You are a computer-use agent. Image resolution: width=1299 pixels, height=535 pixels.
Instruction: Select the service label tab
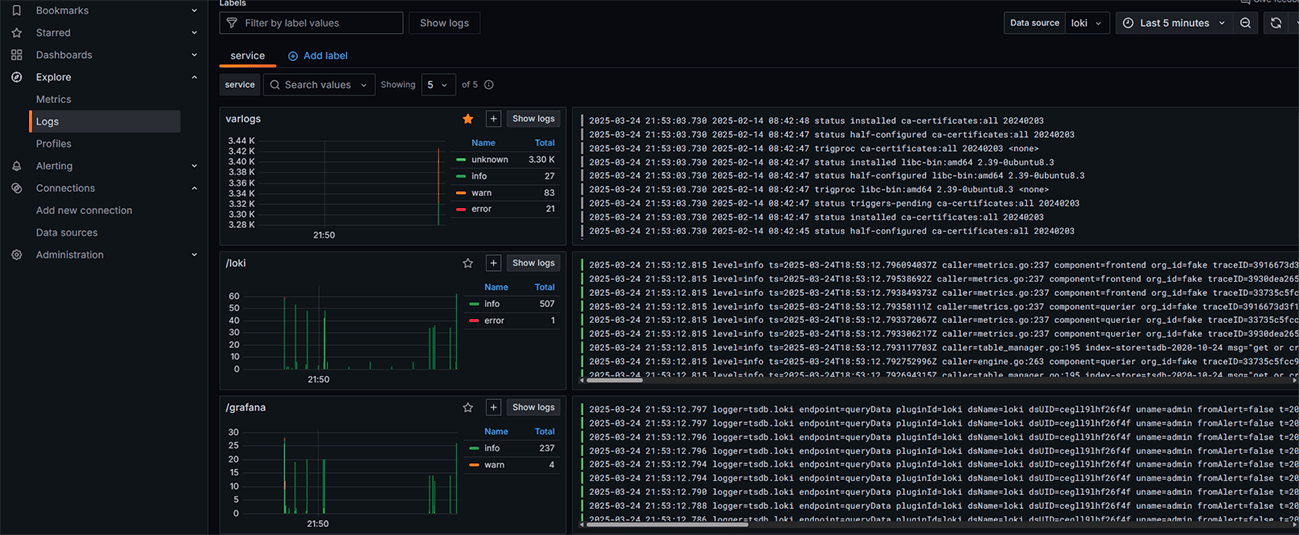click(x=248, y=56)
